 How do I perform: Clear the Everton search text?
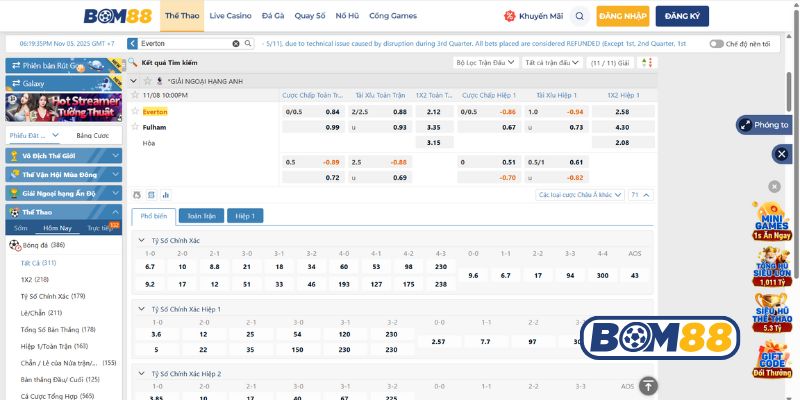(236, 44)
